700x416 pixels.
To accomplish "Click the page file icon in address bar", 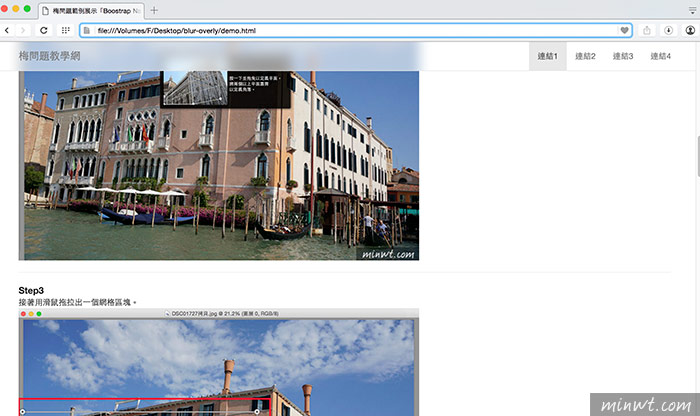I will (87, 30).
